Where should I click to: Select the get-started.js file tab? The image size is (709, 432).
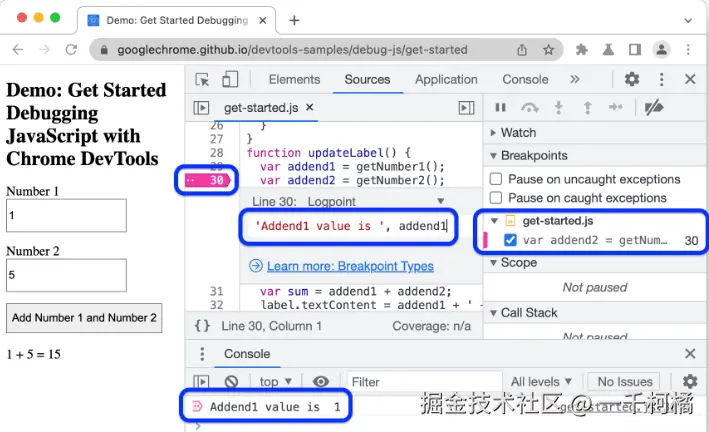tap(261, 108)
